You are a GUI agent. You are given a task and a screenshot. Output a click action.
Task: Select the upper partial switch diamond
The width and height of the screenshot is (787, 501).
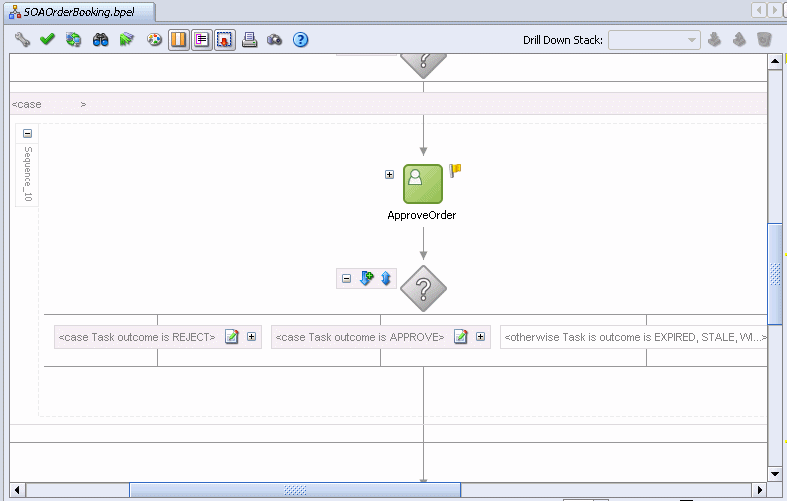pos(424,65)
